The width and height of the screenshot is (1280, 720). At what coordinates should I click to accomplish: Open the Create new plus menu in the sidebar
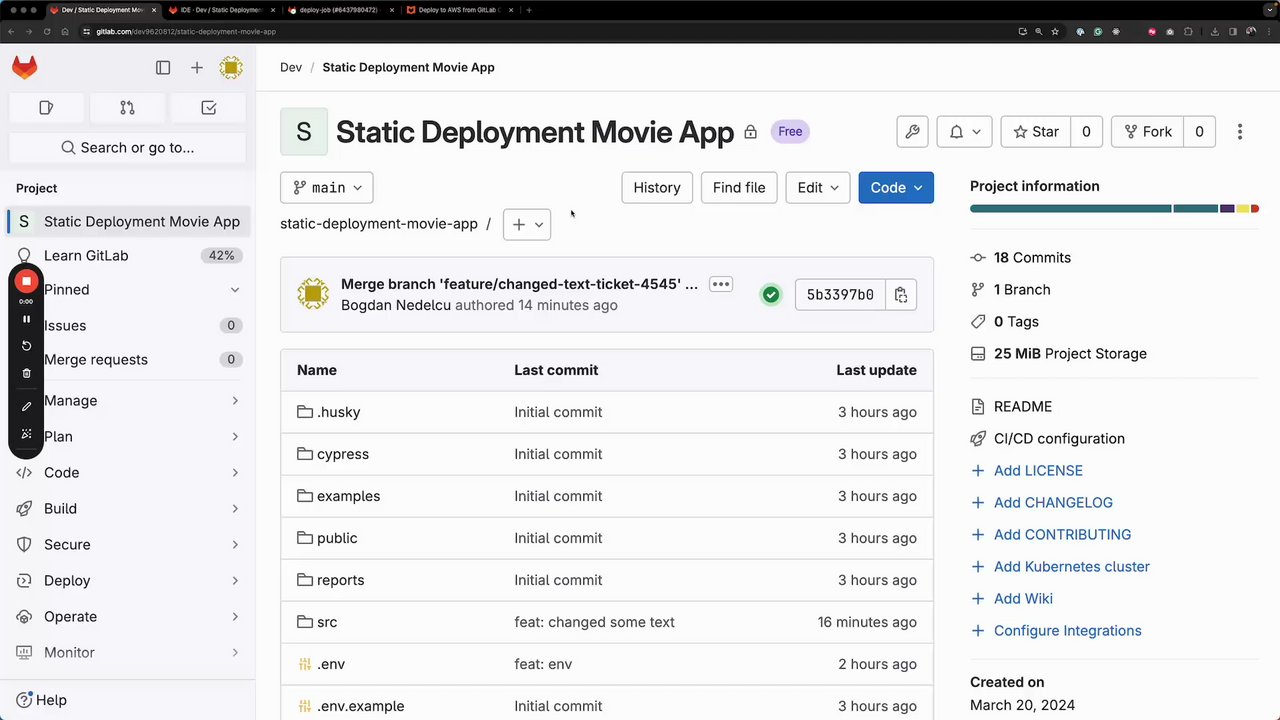coord(197,68)
